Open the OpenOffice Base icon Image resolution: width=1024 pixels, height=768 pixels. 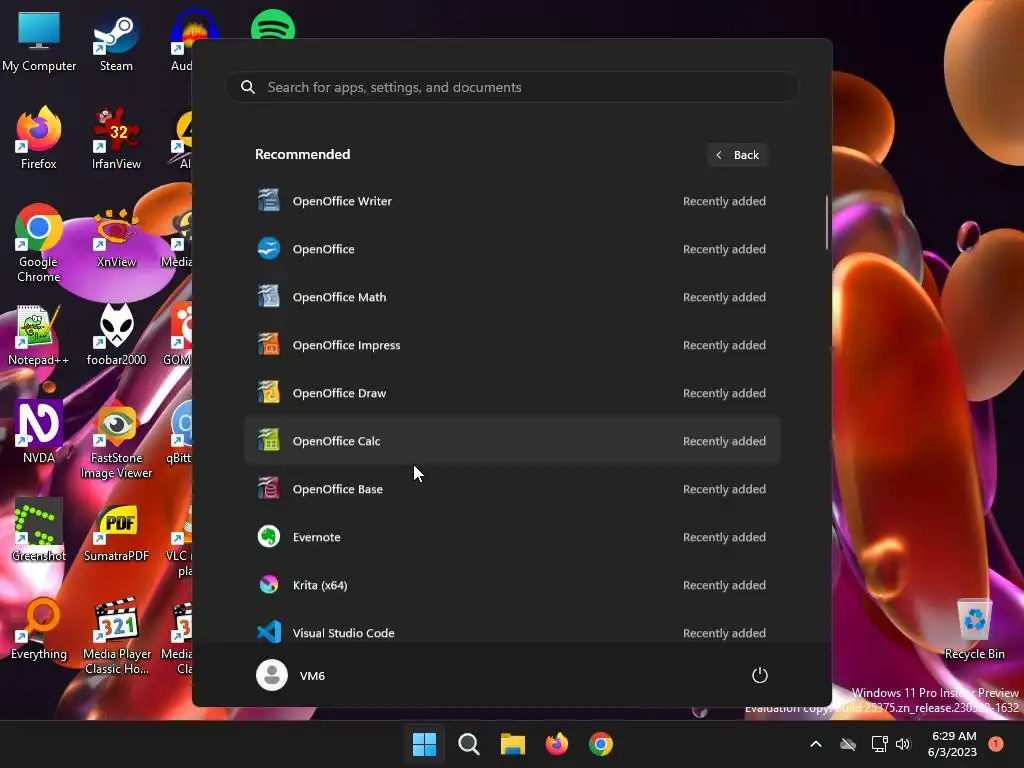click(268, 488)
